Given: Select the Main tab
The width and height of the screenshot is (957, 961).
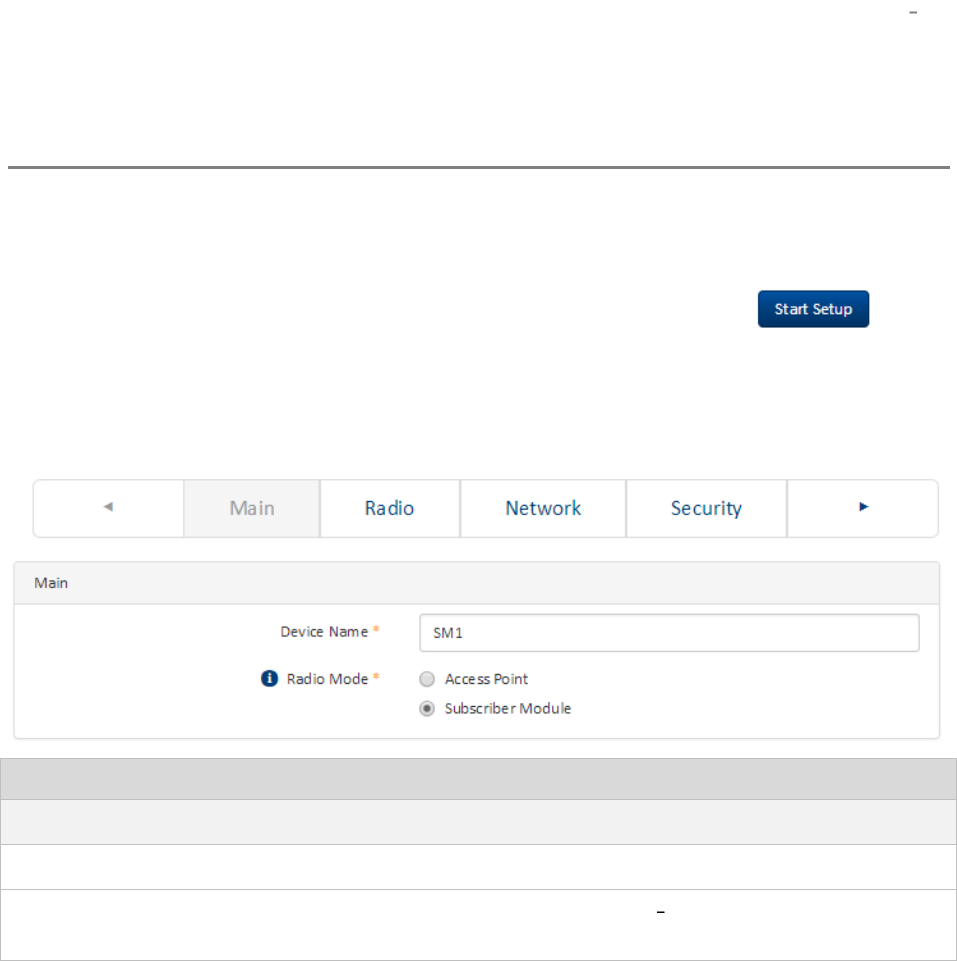Looking at the screenshot, I should tap(252, 508).
